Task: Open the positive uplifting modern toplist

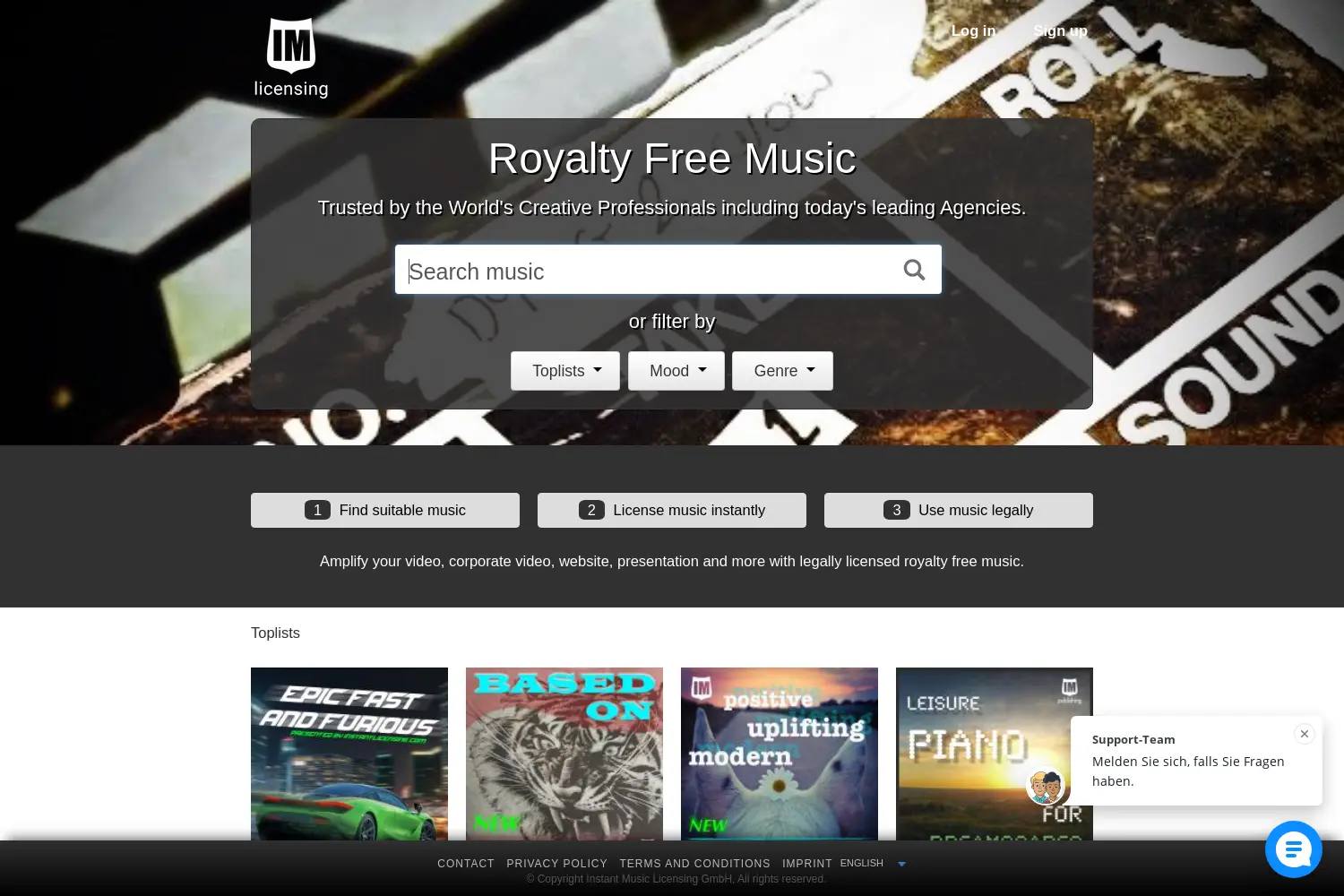Action: [780, 754]
